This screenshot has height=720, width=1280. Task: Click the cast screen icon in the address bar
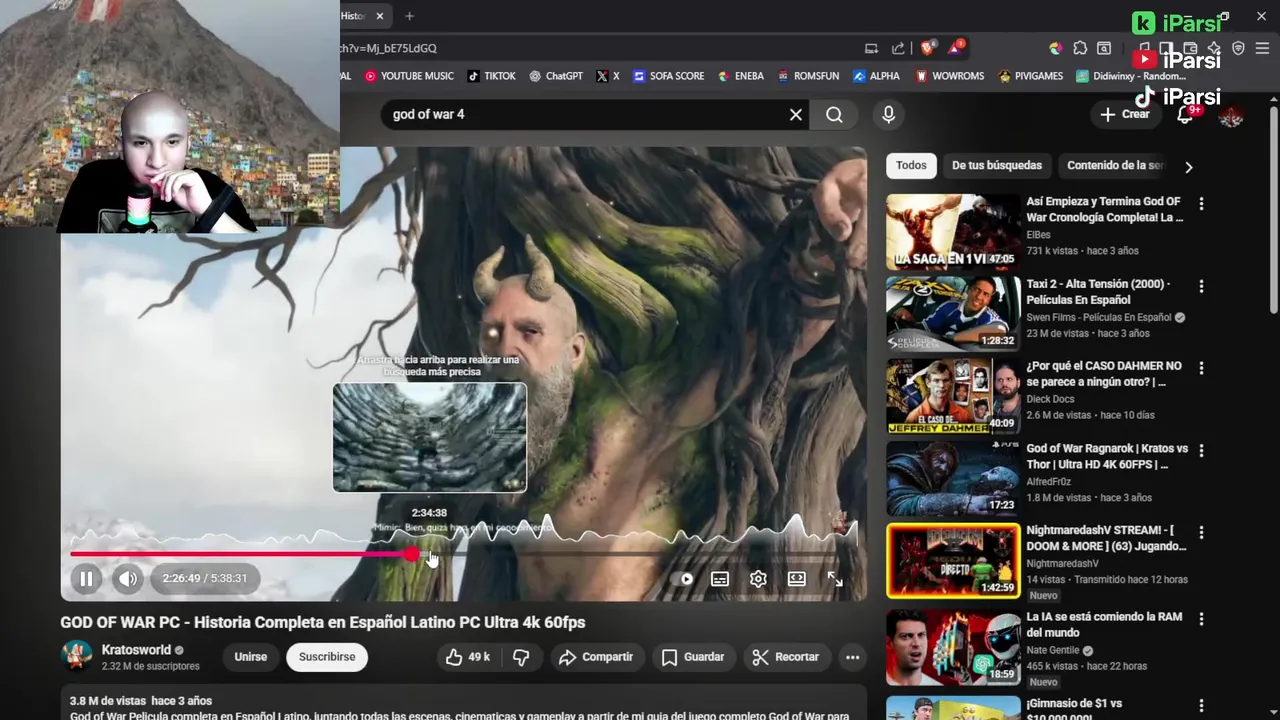click(x=871, y=48)
